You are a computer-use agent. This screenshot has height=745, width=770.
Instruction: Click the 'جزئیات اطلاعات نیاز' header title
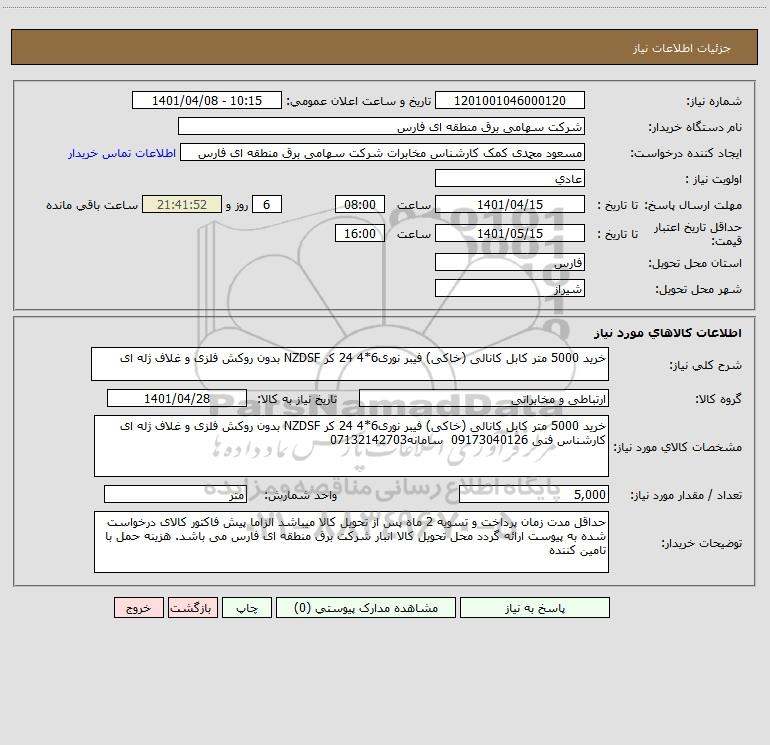coord(681,48)
